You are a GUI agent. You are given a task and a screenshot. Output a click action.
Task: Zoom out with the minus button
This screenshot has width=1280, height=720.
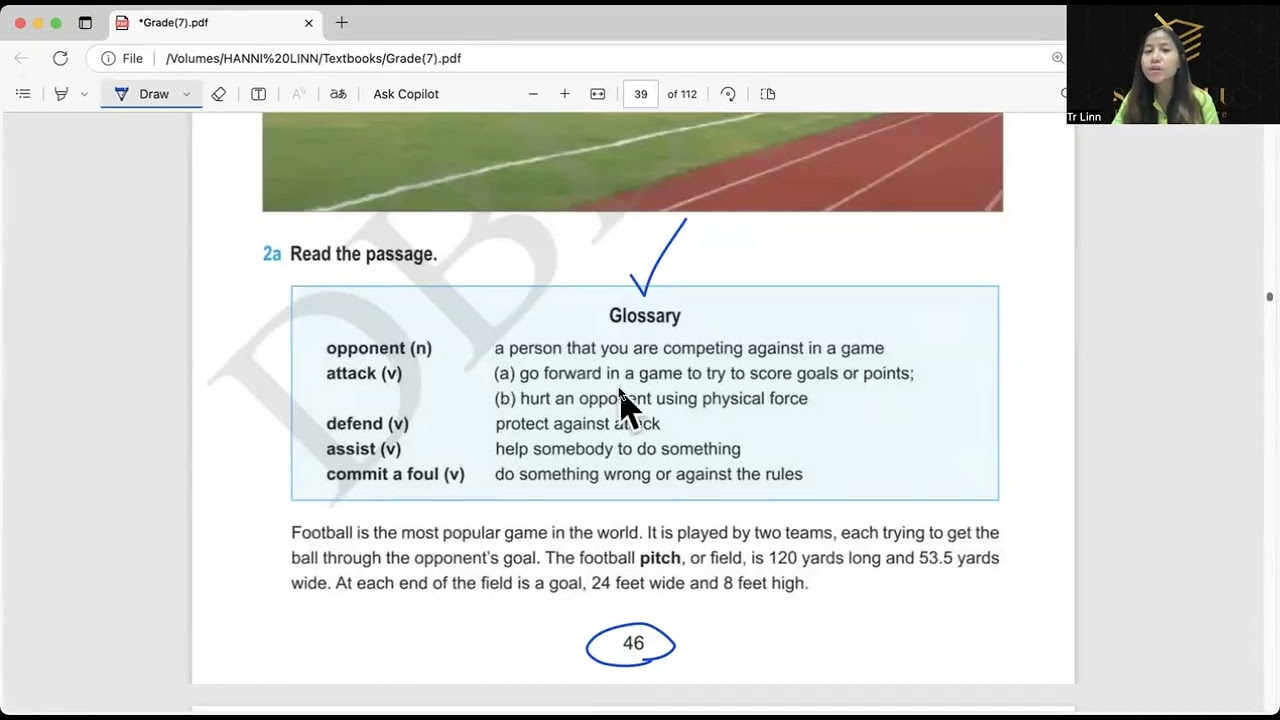[533, 94]
